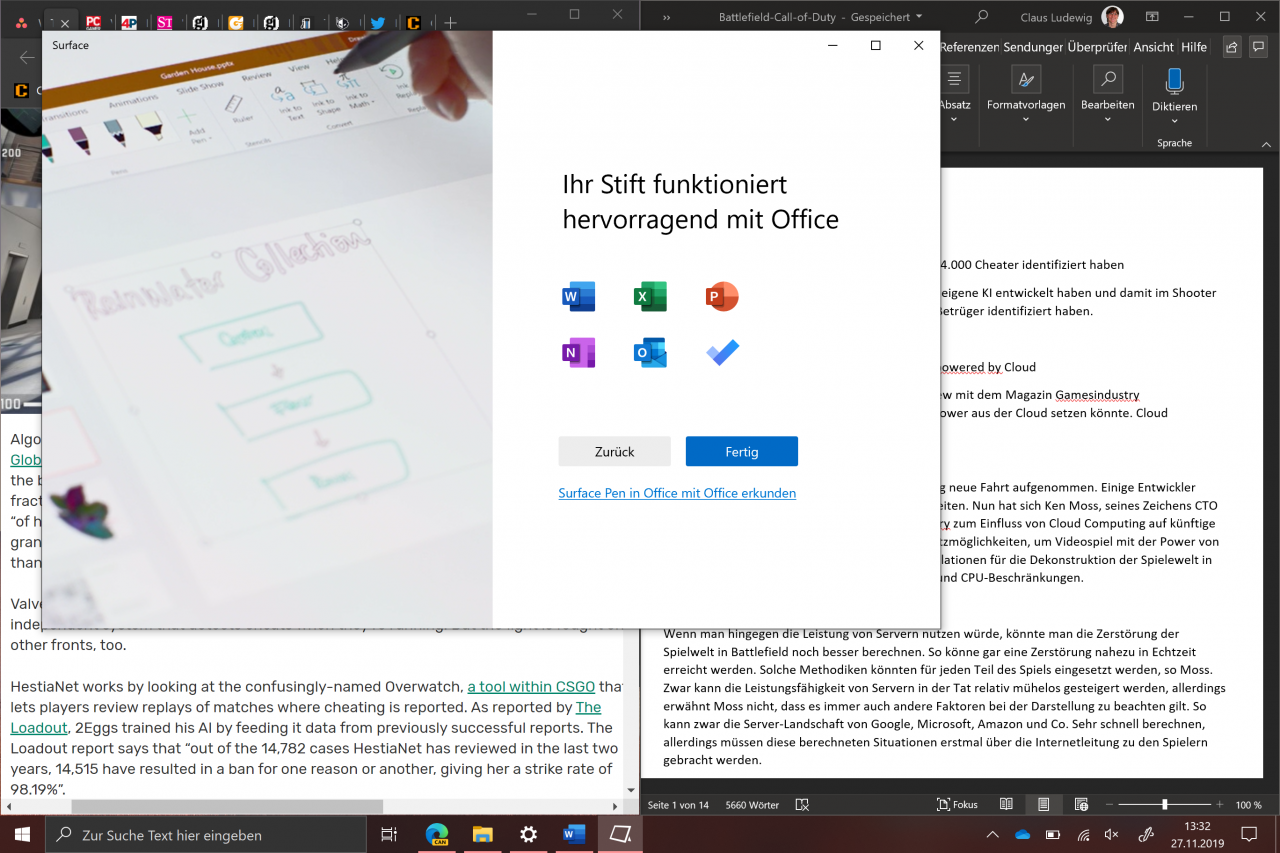The image size is (1280, 853).
Task: Click the Excel icon in the Surface dialog
Action: (650, 297)
